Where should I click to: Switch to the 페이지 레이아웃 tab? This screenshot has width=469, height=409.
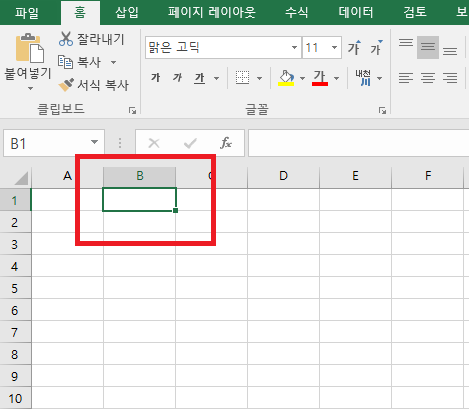(x=212, y=13)
